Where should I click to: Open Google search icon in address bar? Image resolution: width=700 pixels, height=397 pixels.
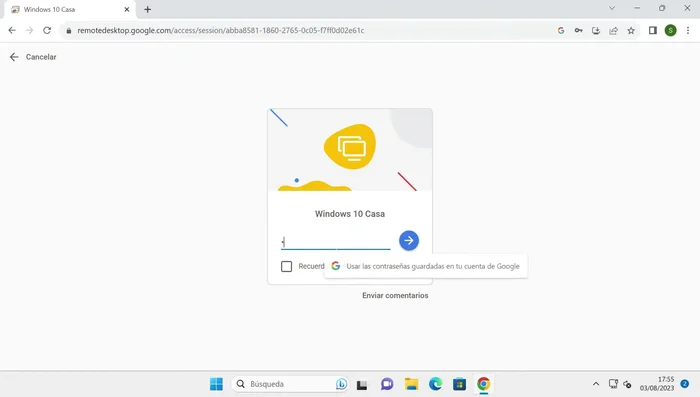pyautogui.click(x=561, y=30)
